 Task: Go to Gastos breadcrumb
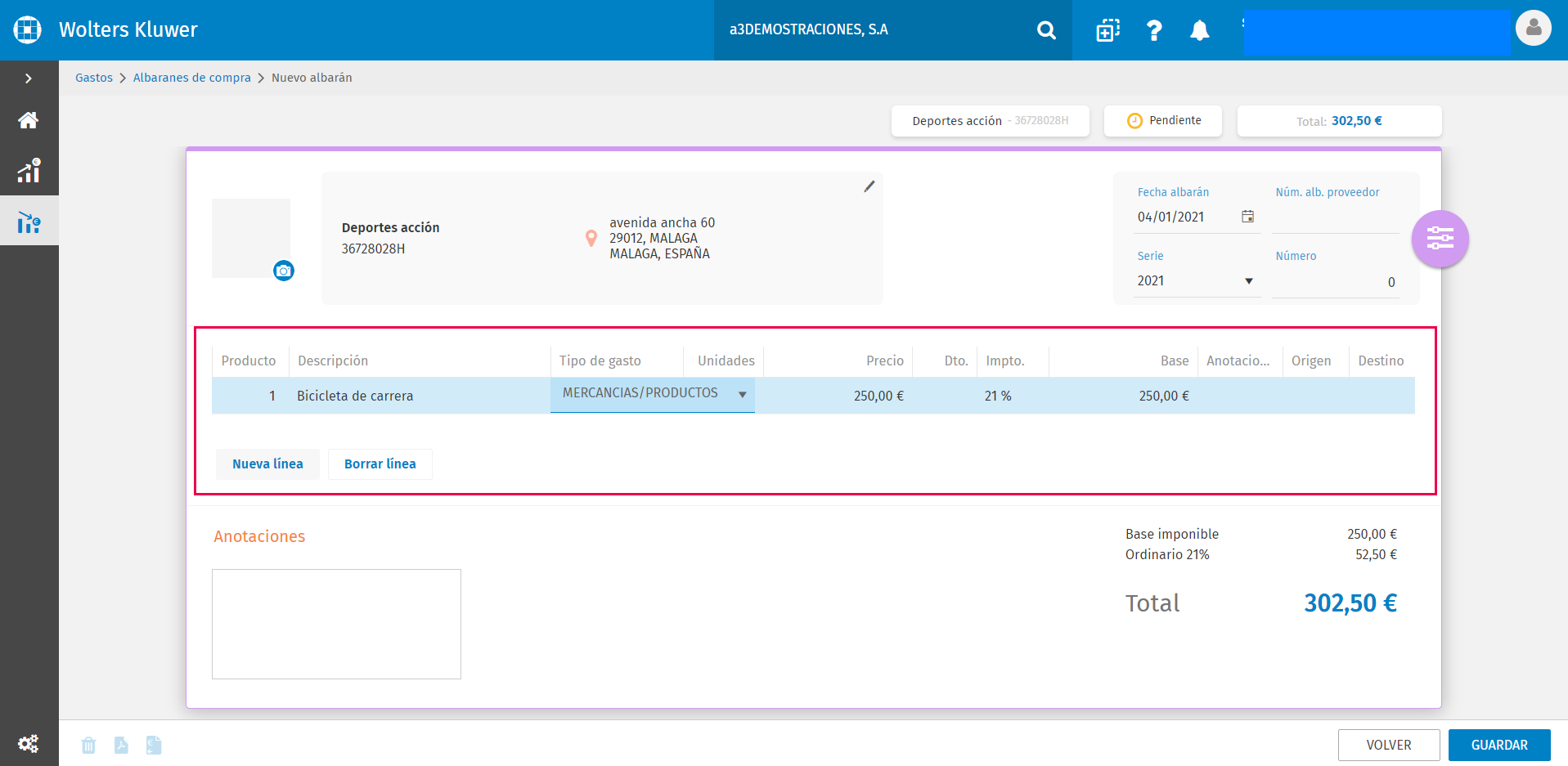click(x=94, y=78)
